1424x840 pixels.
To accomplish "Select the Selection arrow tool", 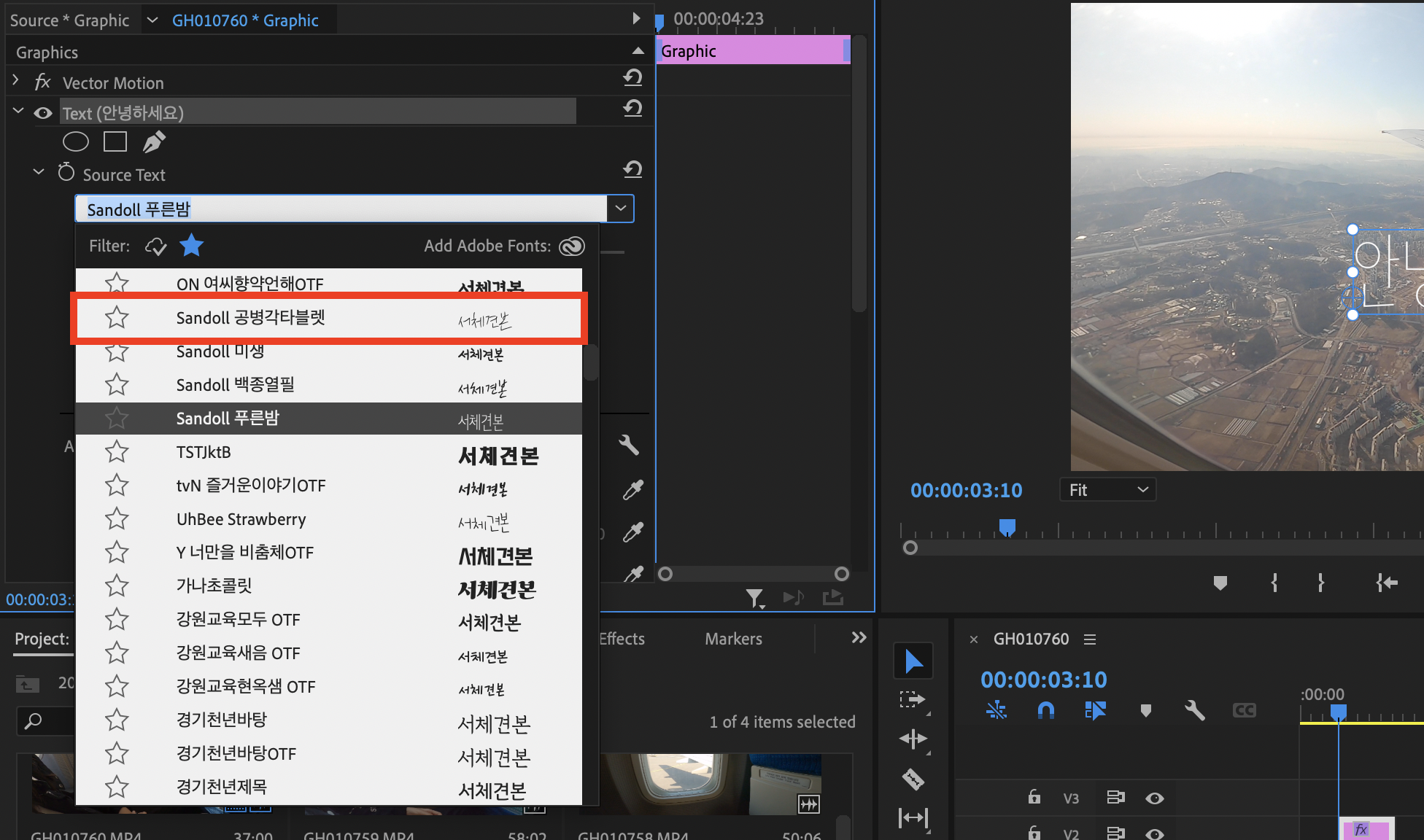I will 913,661.
